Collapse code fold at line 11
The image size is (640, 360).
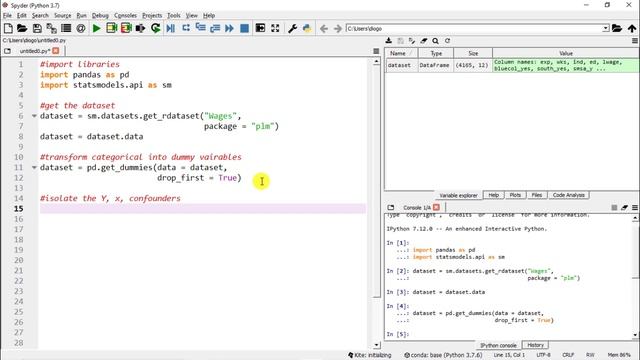point(34,167)
